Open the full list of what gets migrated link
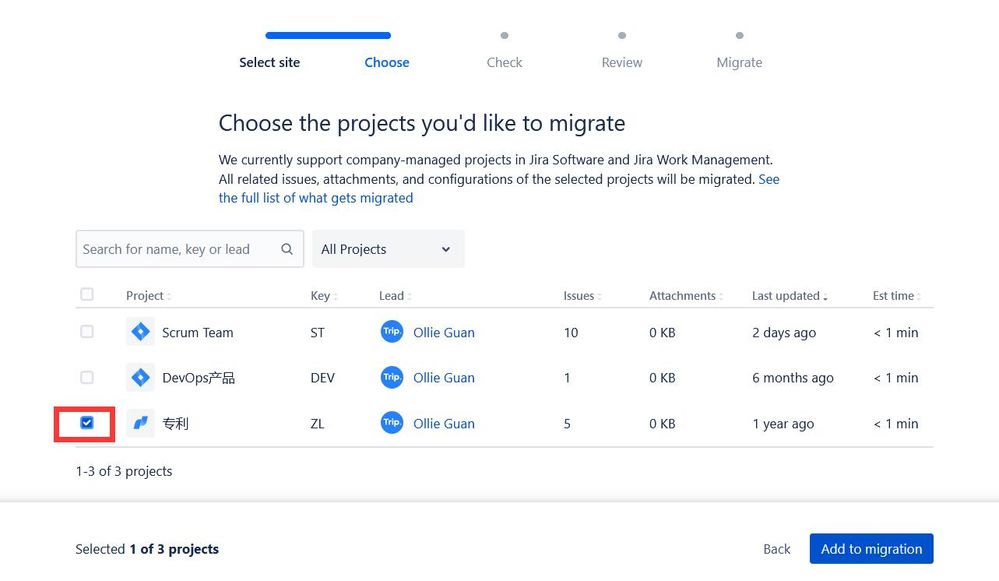The image size is (999, 581). tap(315, 198)
